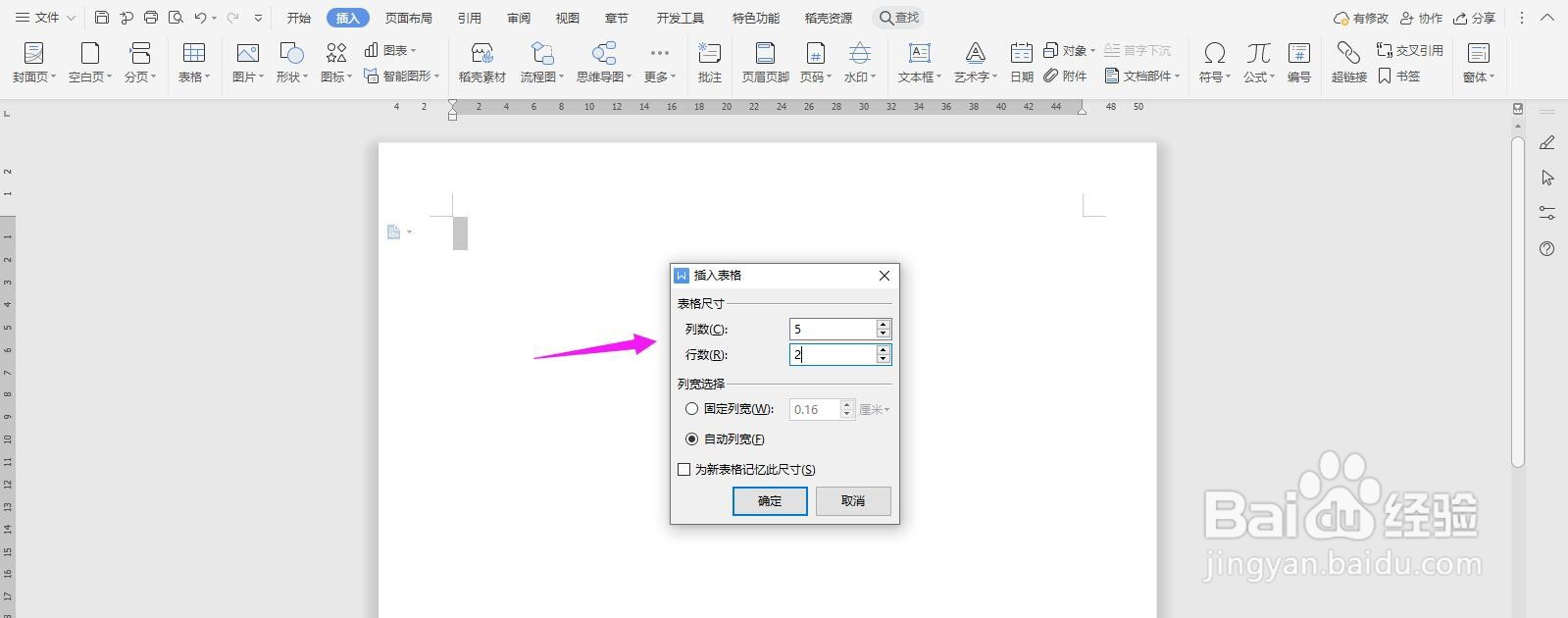Open the 思维导图 mind map tool
1568x618 pixels.
coord(604,62)
